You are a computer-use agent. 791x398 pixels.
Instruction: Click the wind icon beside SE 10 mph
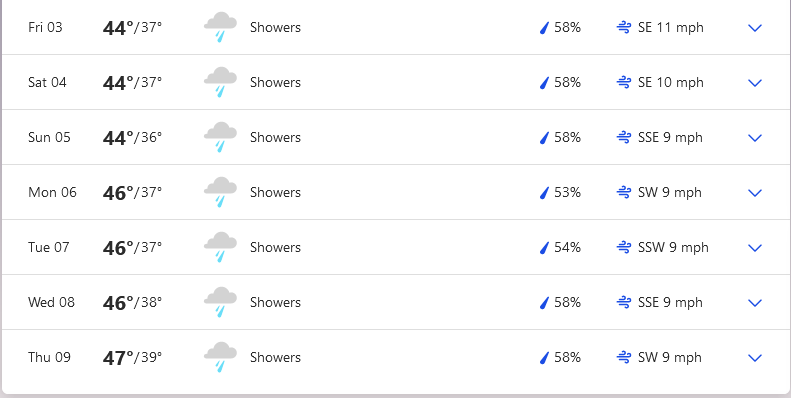624,83
